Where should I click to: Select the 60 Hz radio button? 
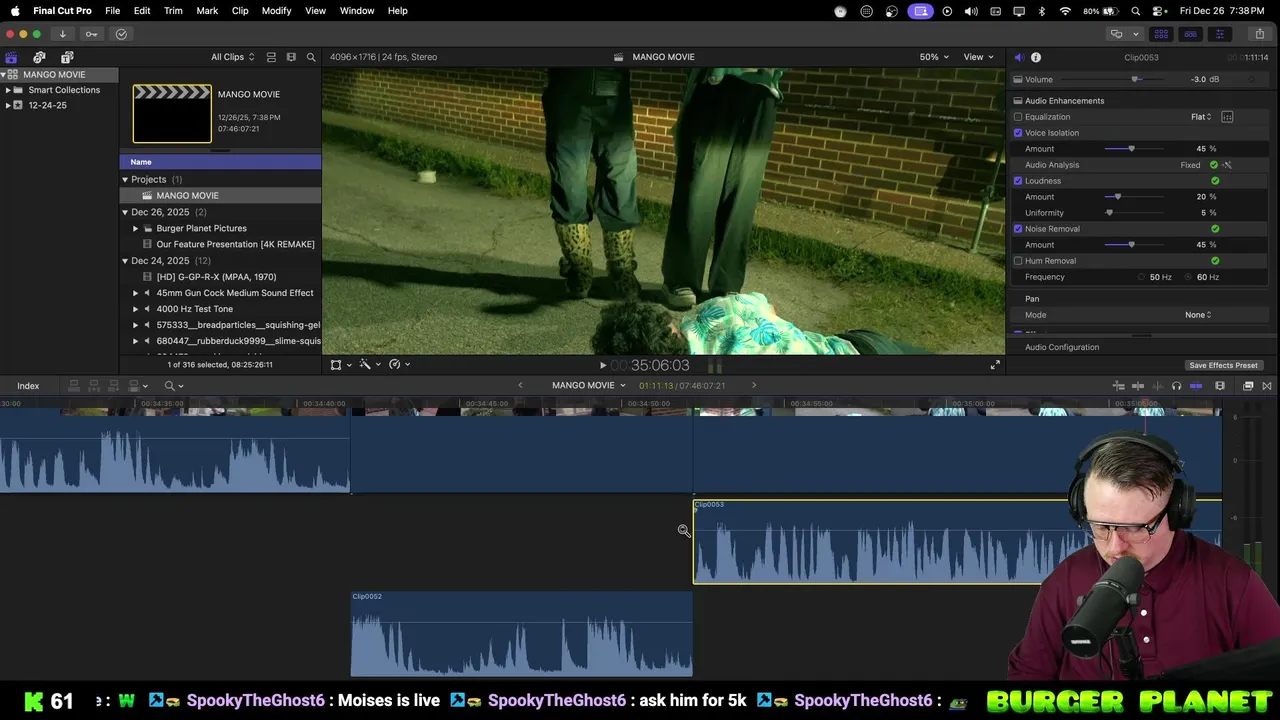tap(1189, 277)
